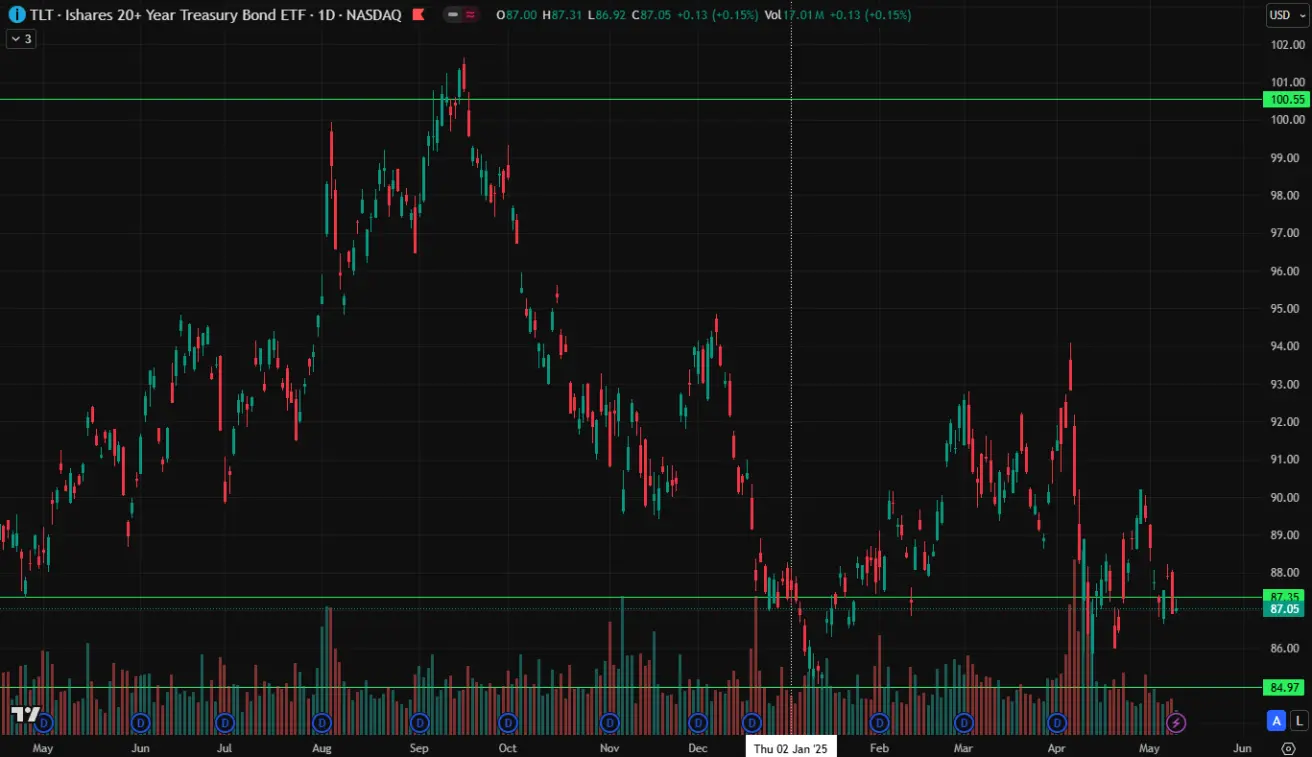Image resolution: width=1312 pixels, height=757 pixels.
Task: Click the TradingView logo on the chart
Action: (24, 714)
